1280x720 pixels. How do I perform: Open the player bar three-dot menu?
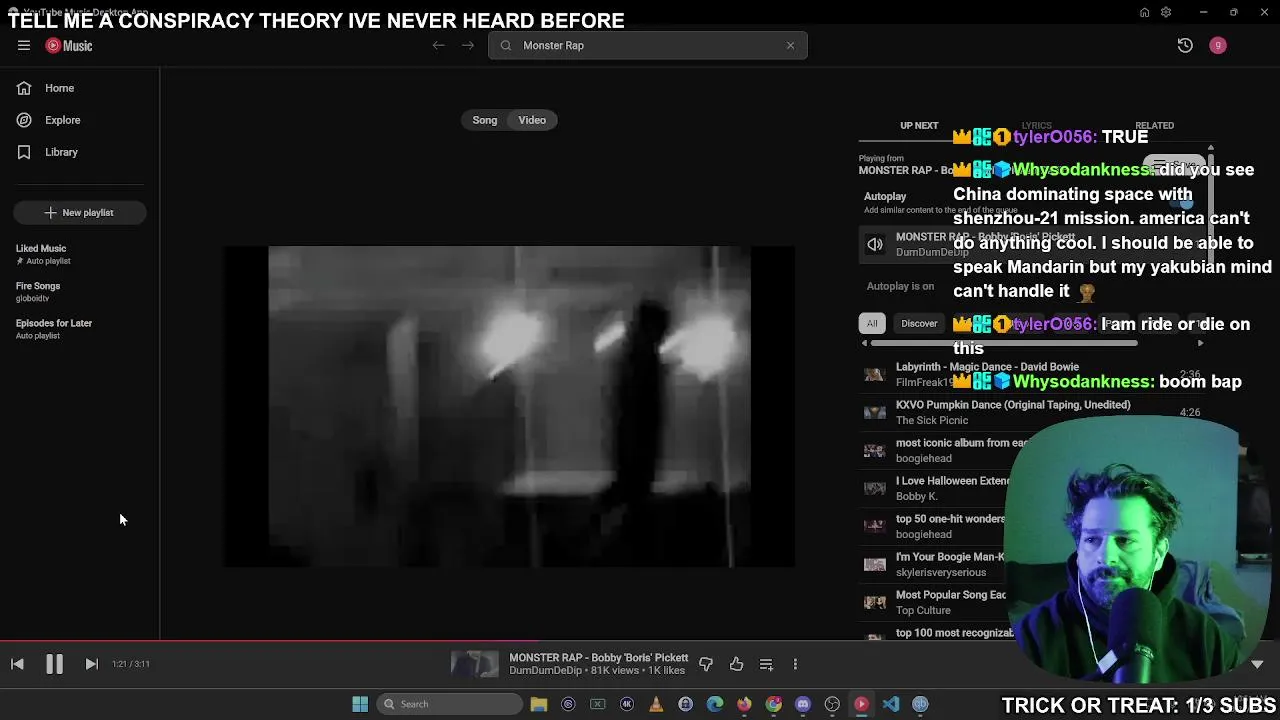795,664
